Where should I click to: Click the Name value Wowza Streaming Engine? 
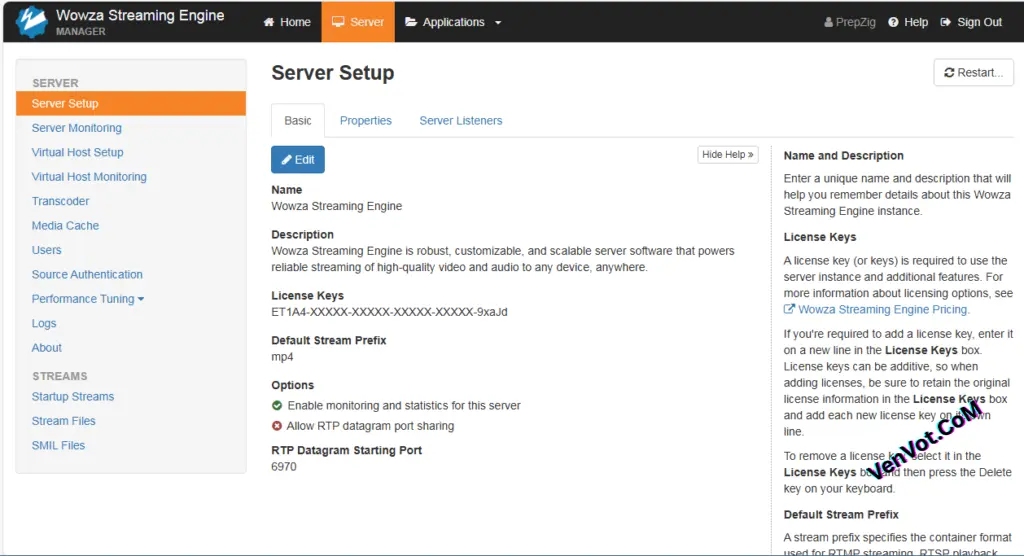[336, 206]
